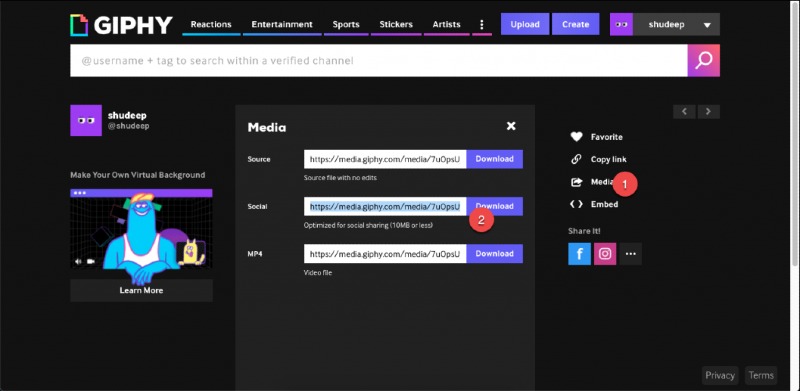Open the shudeep profile avatar on left
The height and width of the screenshot is (391, 800).
coord(86,120)
